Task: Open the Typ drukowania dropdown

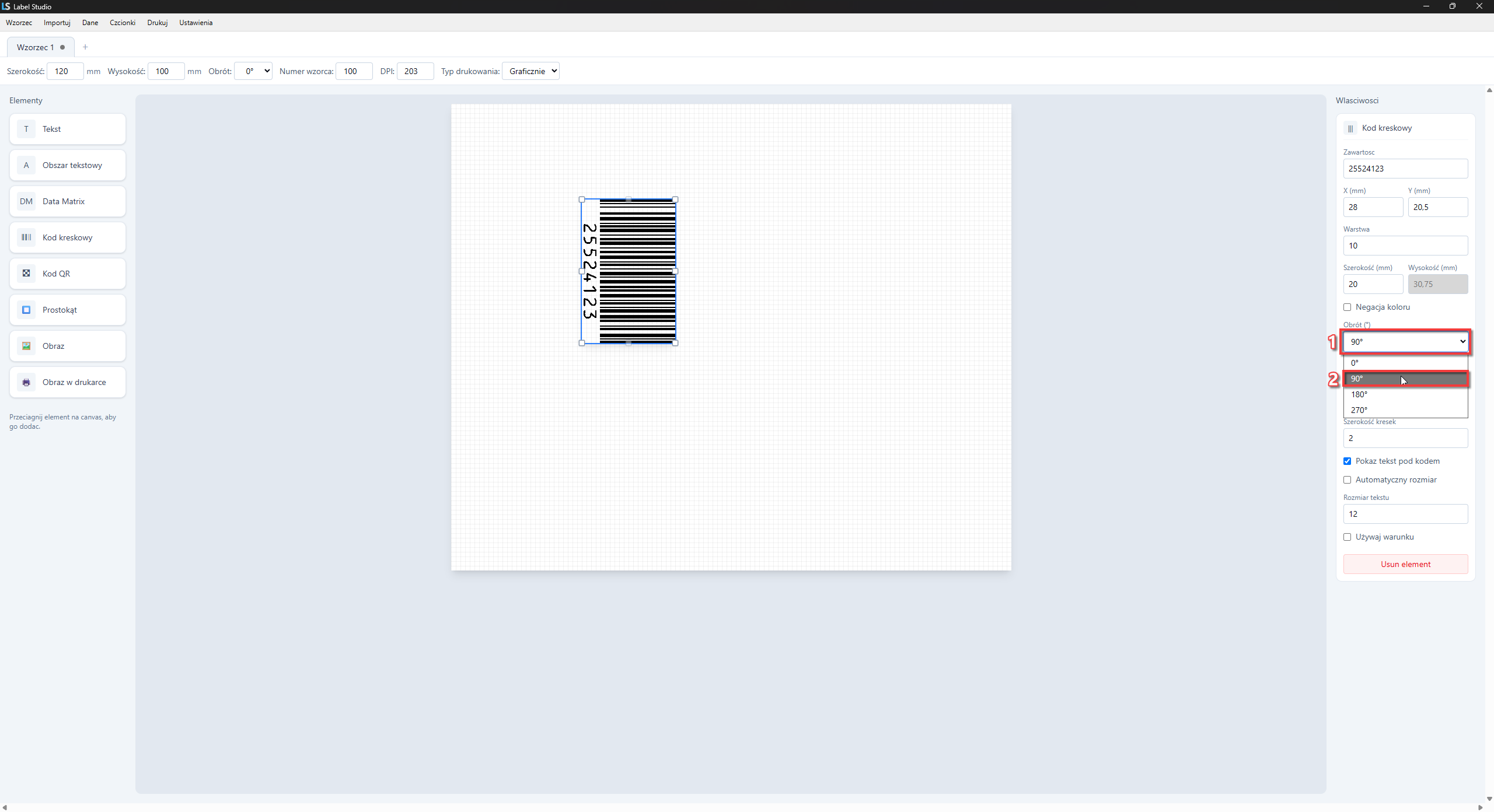Action: point(530,71)
